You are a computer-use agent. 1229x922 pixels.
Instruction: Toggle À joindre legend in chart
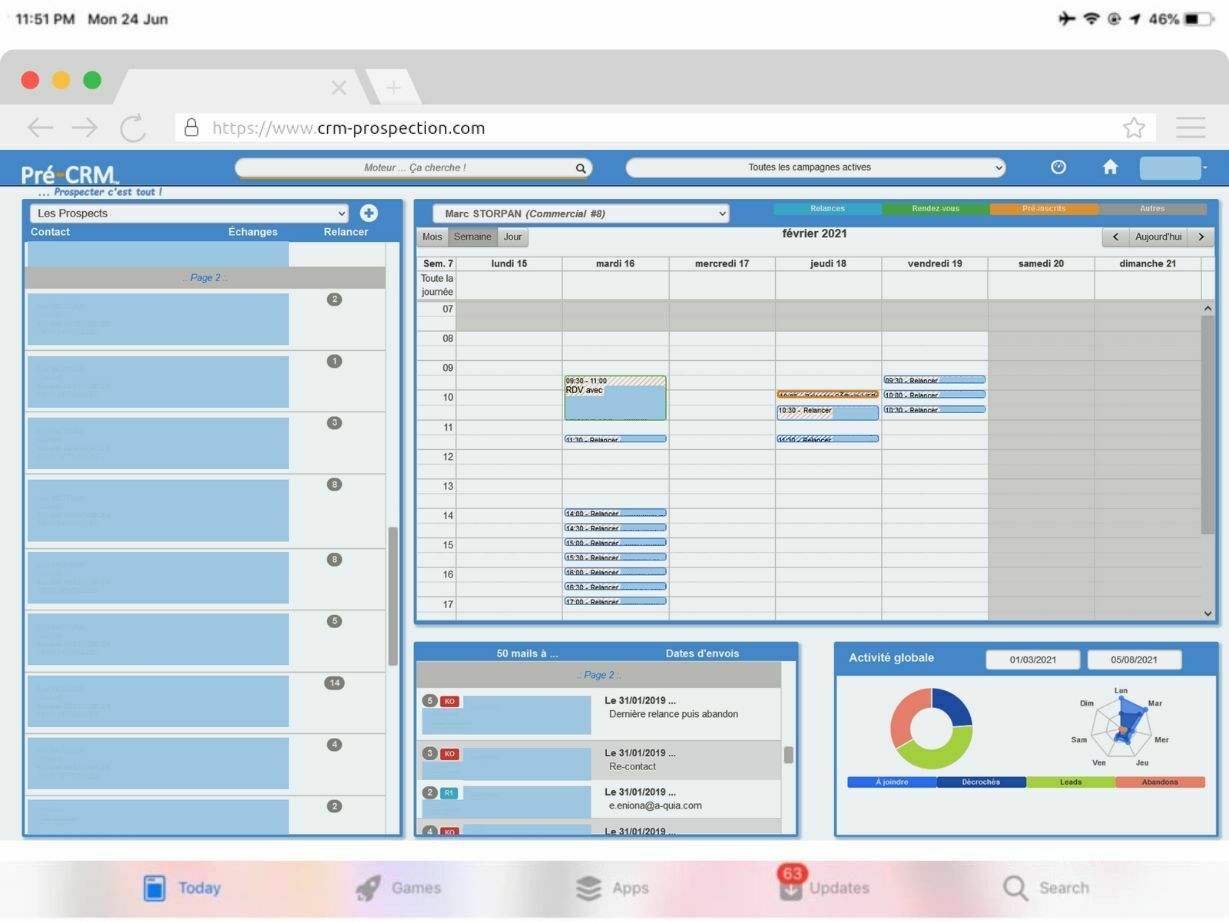pos(892,782)
